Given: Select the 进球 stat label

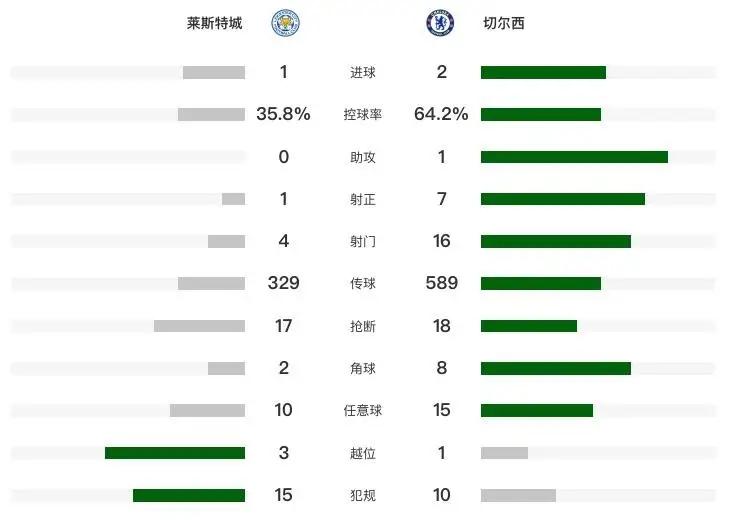Looking at the screenshot, I should (x=363, y=73).
